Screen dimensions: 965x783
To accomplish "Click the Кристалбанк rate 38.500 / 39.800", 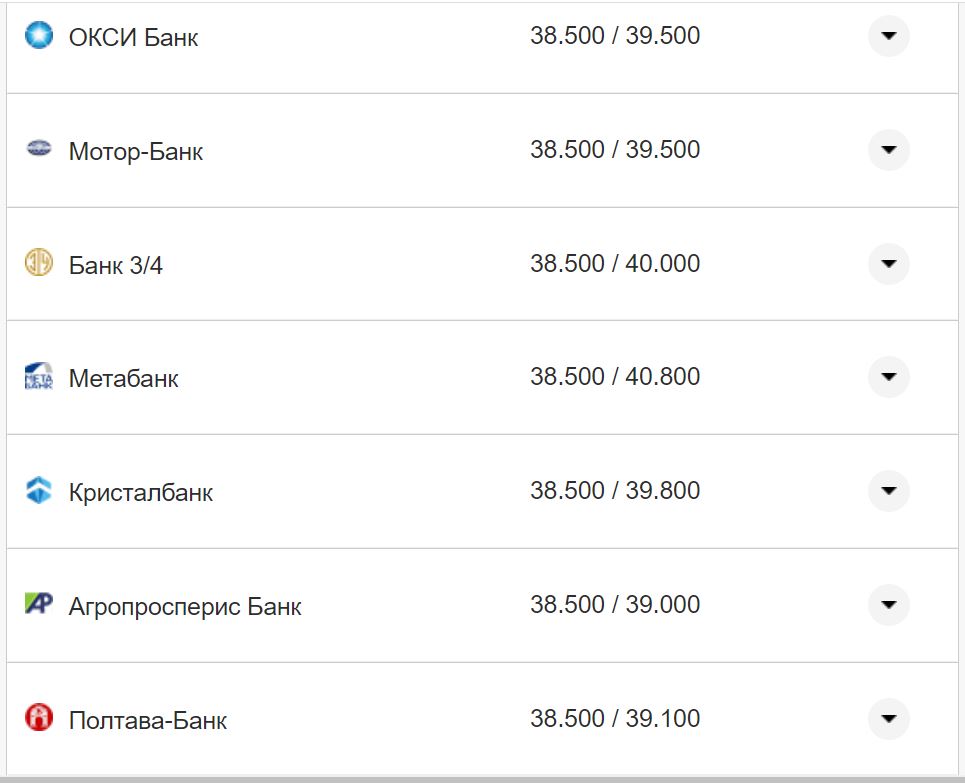I will tap(615, 491).
